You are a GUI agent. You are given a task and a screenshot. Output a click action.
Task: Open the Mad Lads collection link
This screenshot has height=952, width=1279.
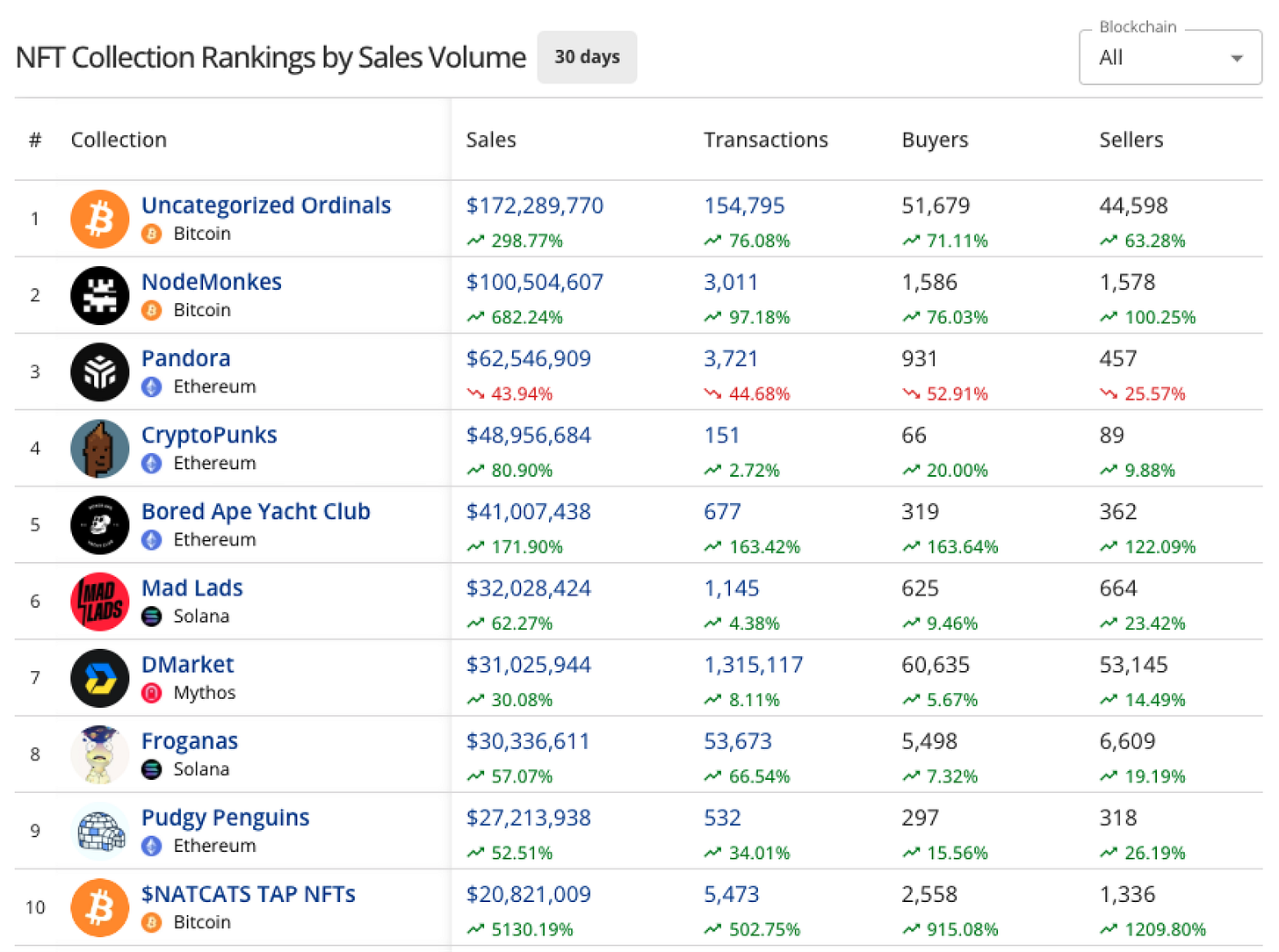[192, 588]
